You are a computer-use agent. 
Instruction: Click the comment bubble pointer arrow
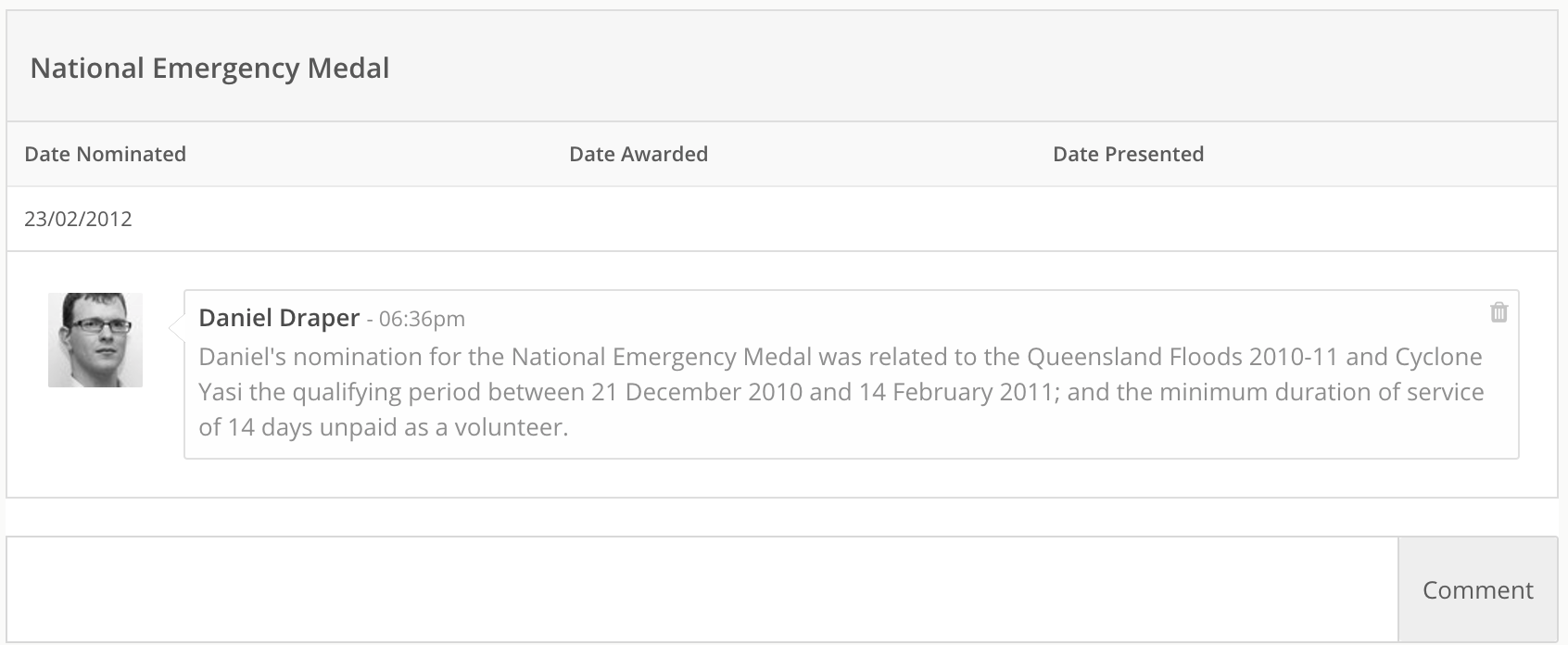pos(176,325)
